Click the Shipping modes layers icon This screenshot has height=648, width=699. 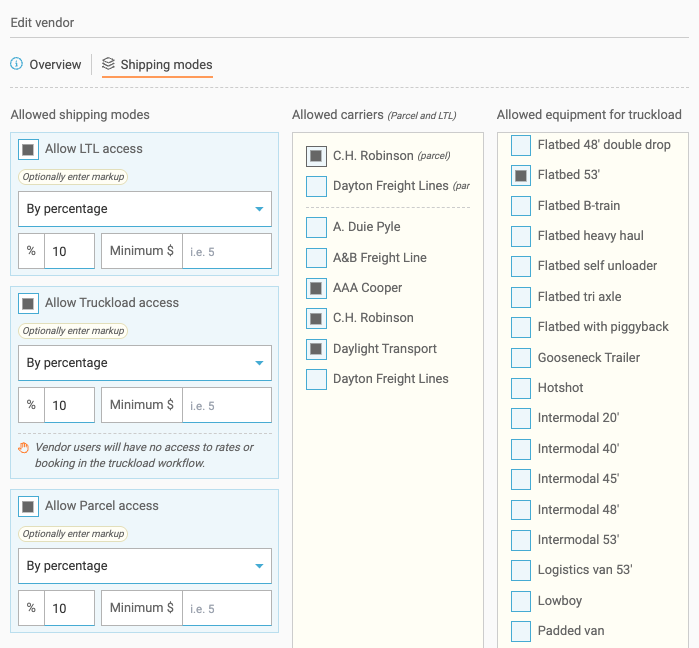click(108, 64)
